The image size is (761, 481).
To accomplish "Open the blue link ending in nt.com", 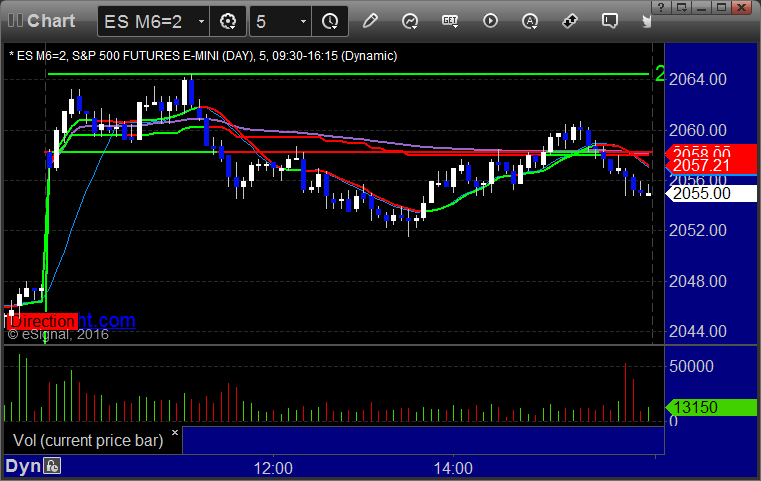I will tap(107, 320).
